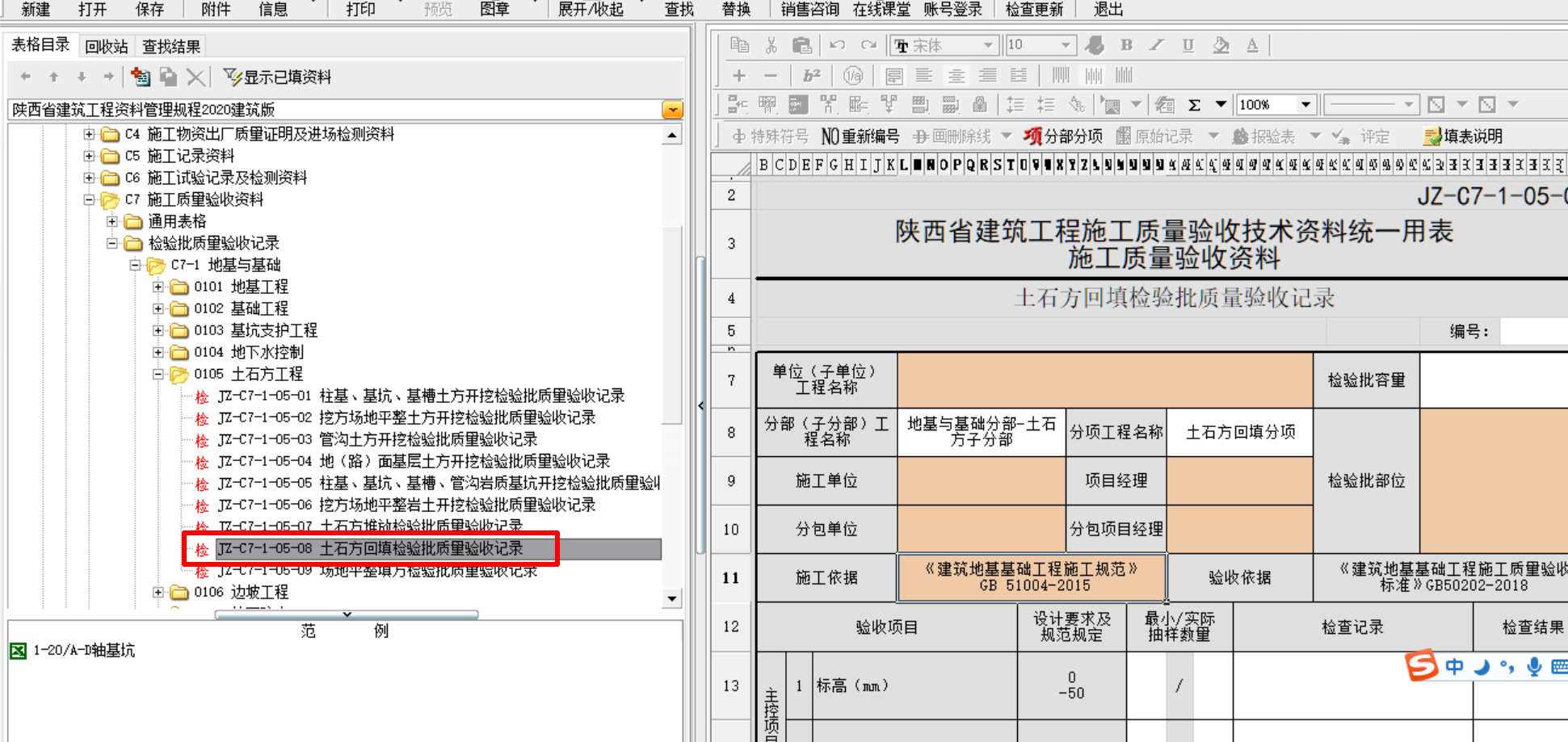Image resolution: width=1568 pixels, height=742 pixels.
Task: Expand the C4 施工物资 folder
Action: click(89, 134)
